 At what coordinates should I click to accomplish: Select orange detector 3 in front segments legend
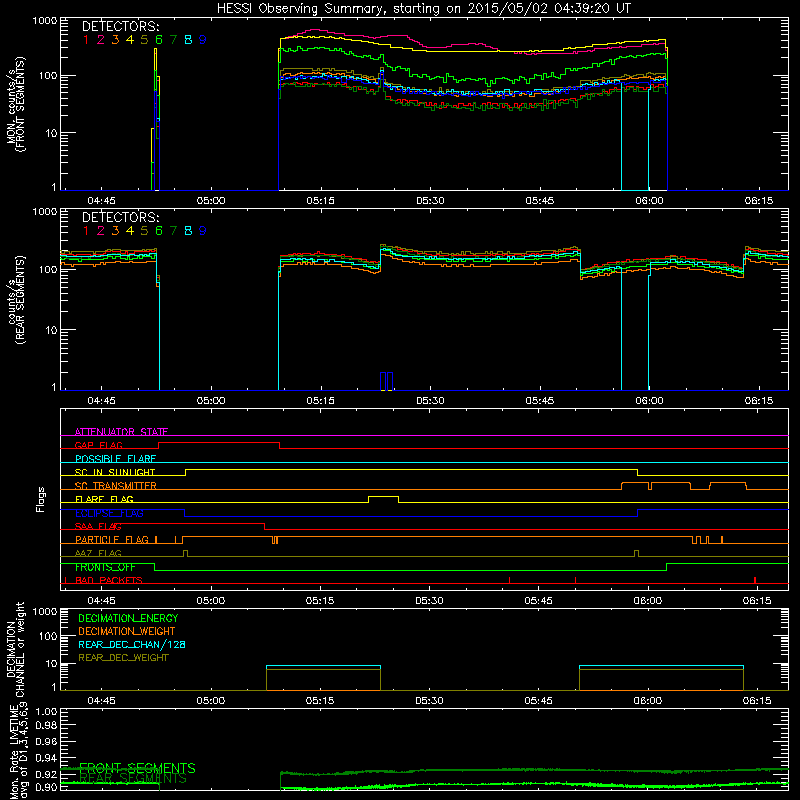pyautogui.click(x=115, y=40)
